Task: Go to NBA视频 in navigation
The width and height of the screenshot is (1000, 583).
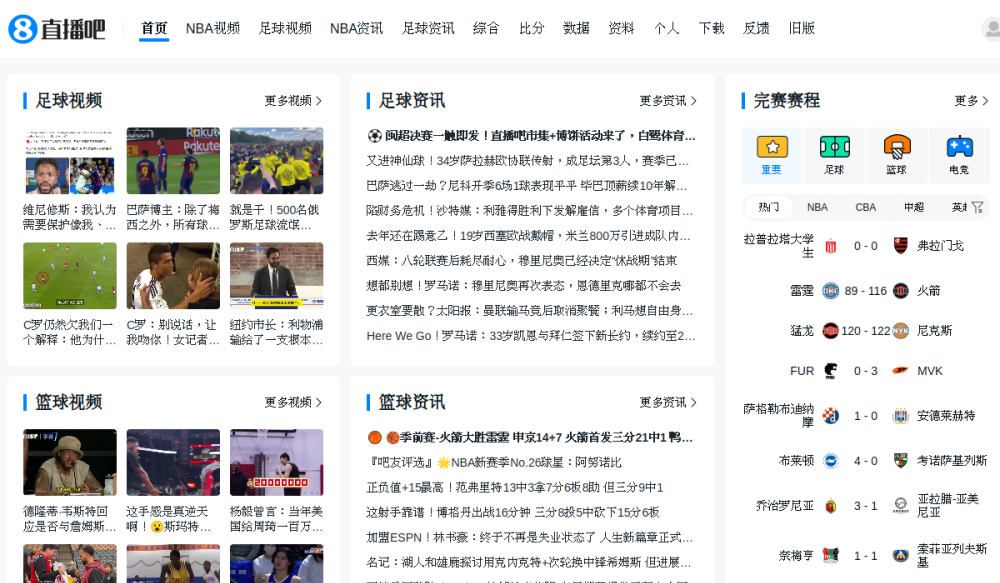Action: point(213,28)
